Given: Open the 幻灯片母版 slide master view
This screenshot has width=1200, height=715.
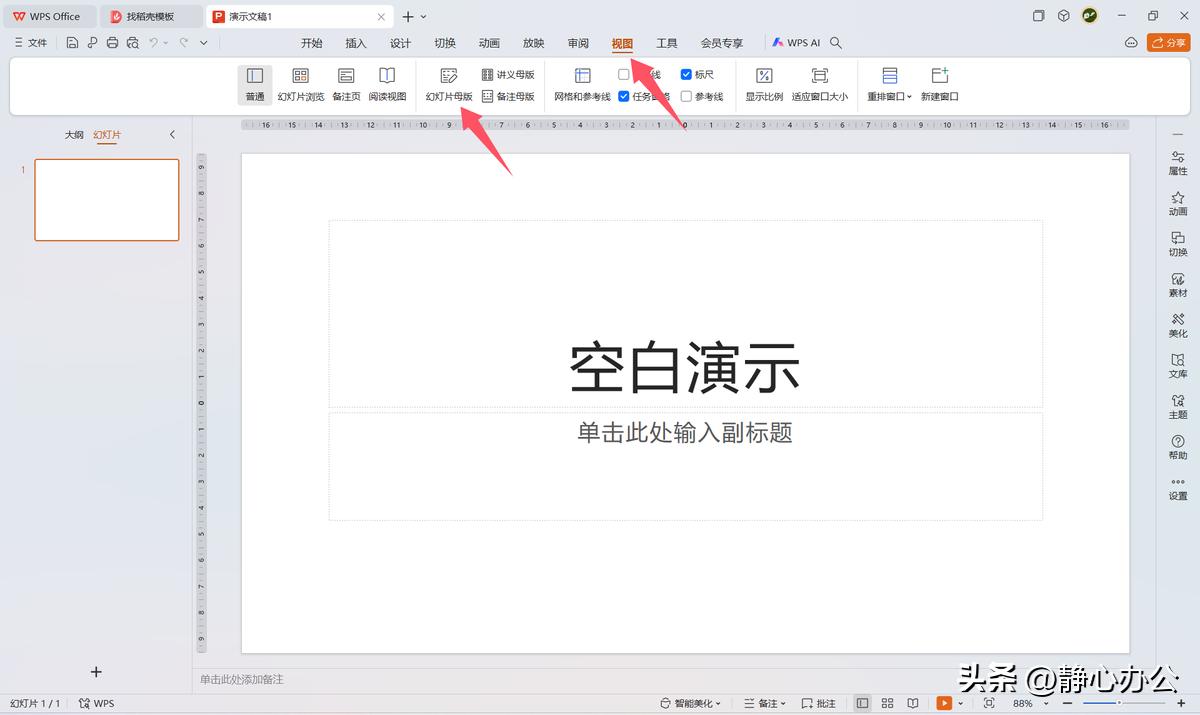Looking at the screenshot, I should click(x=448, y=84).
